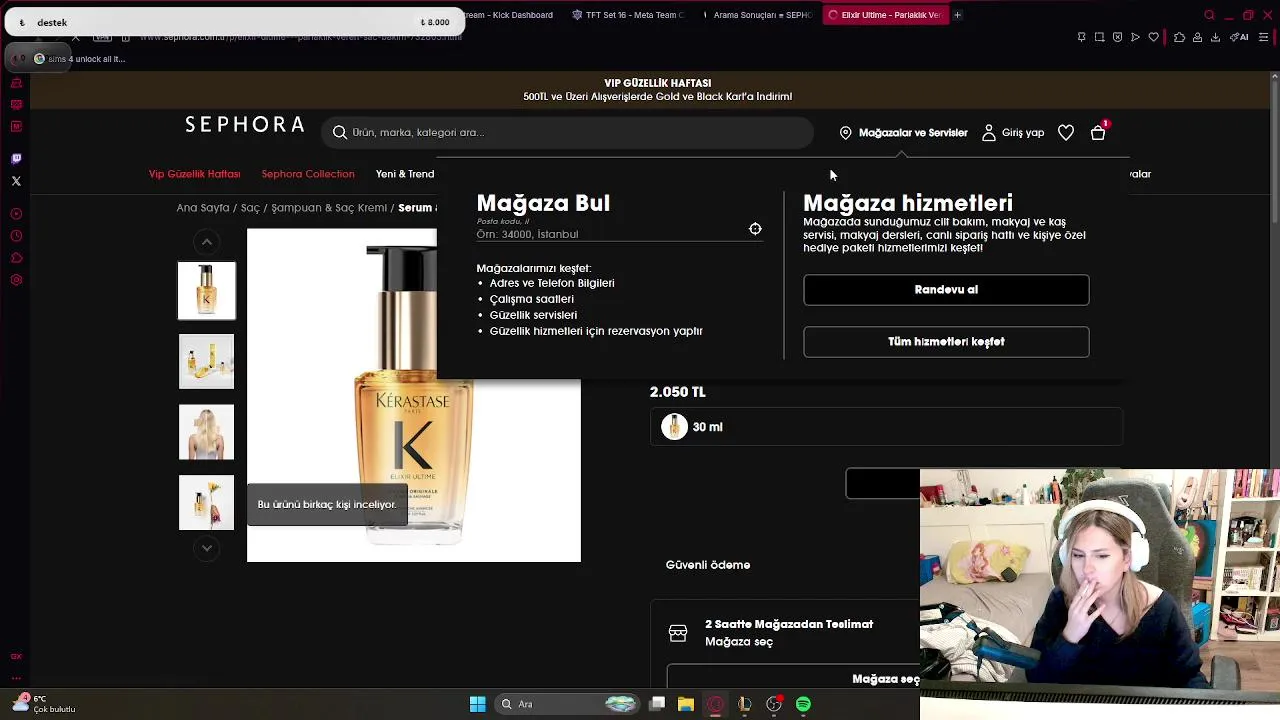Viewport: 1280px width, 720px height.
Task: Open the shopping basket icon
Action: 1098,132
